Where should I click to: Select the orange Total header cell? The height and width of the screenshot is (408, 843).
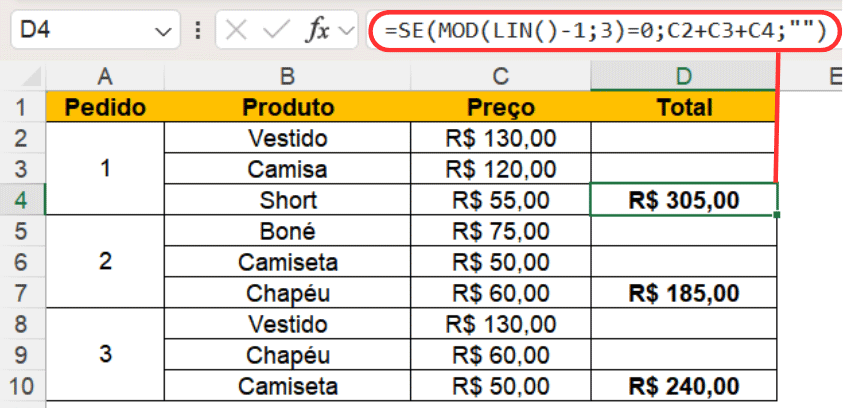point(684,107)
